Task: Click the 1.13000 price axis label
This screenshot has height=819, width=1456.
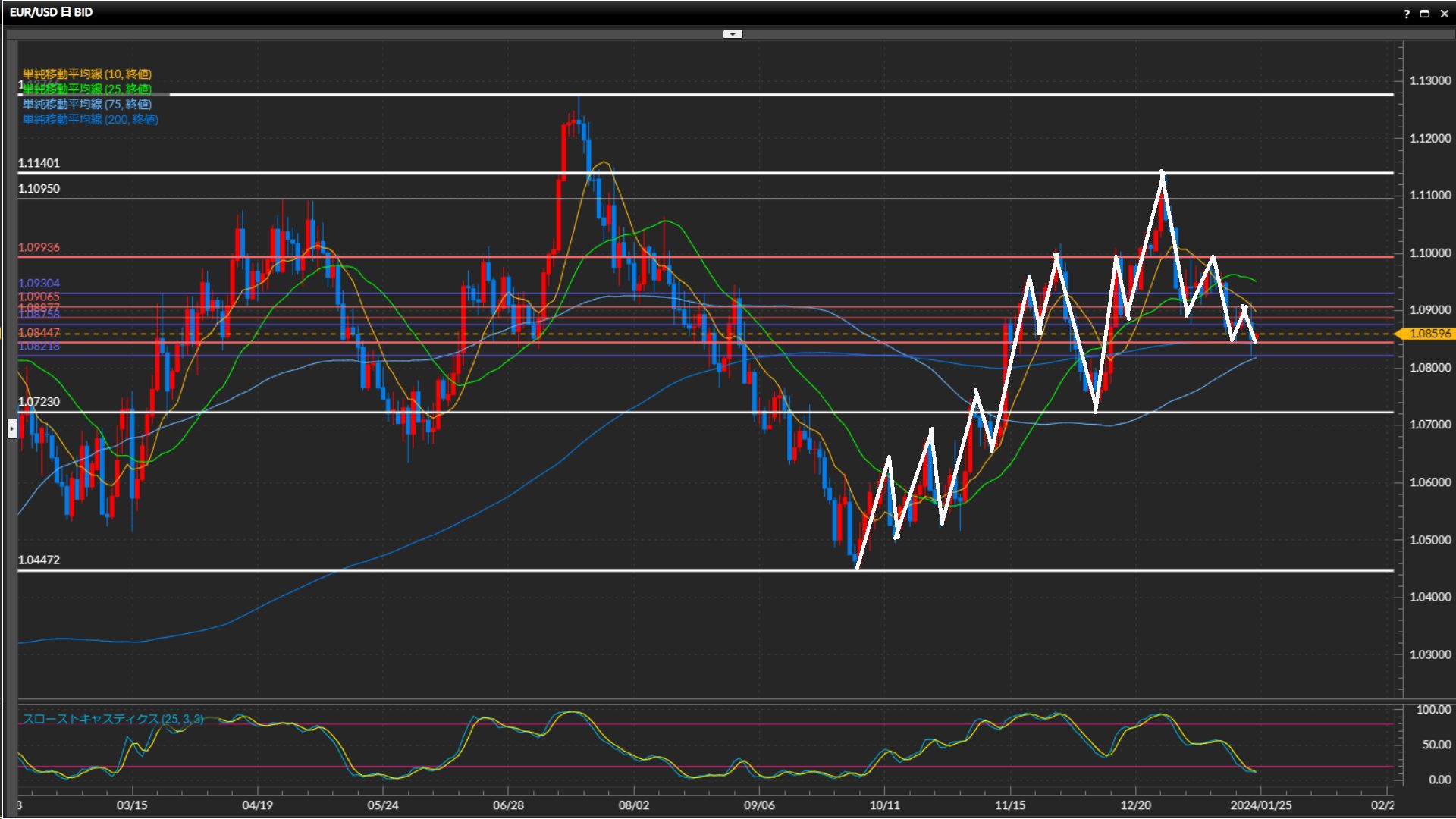Action: click(x=1429, y=80)
